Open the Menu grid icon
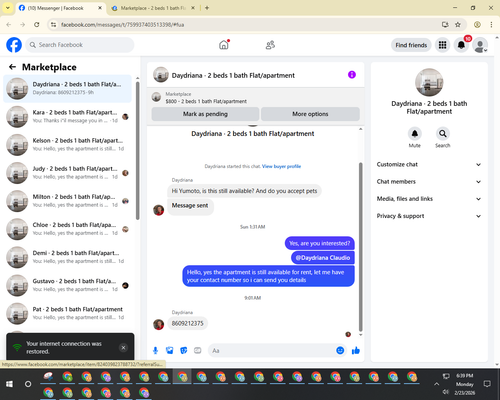The image size is (500, 400). [x=442, y=45]
